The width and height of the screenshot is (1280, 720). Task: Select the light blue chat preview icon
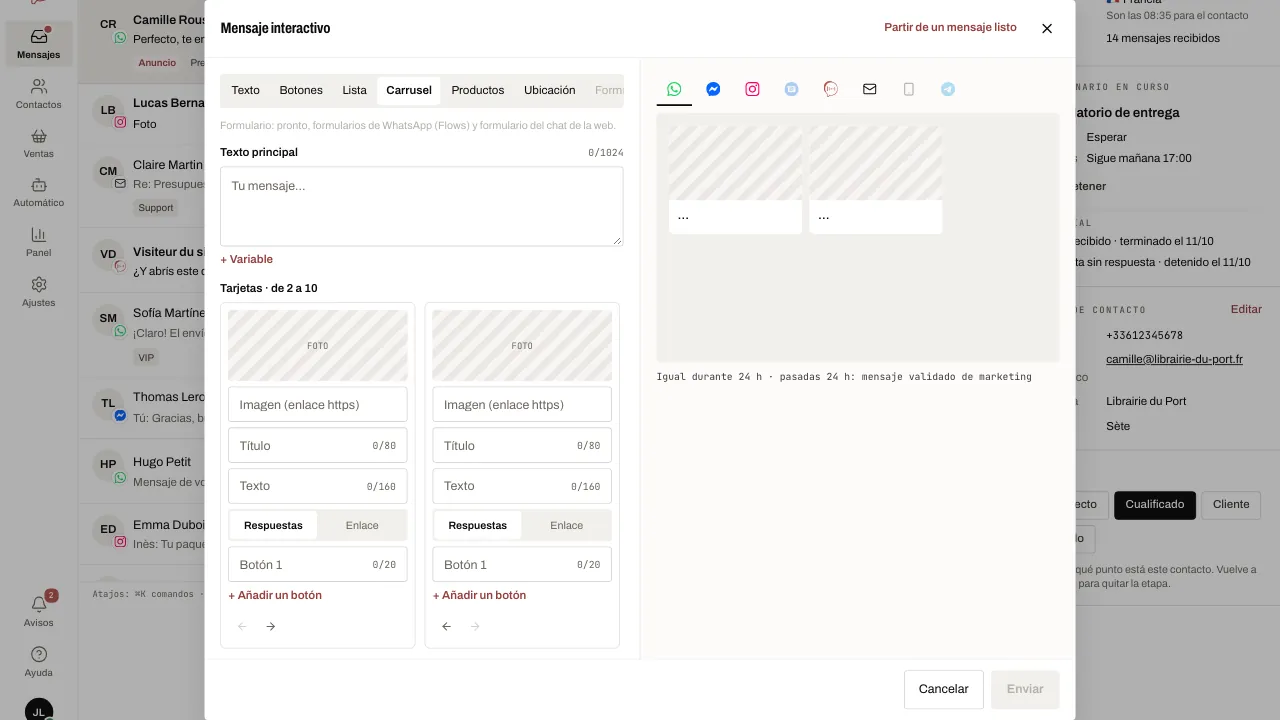pyautogui.click(x=791, y=89)
